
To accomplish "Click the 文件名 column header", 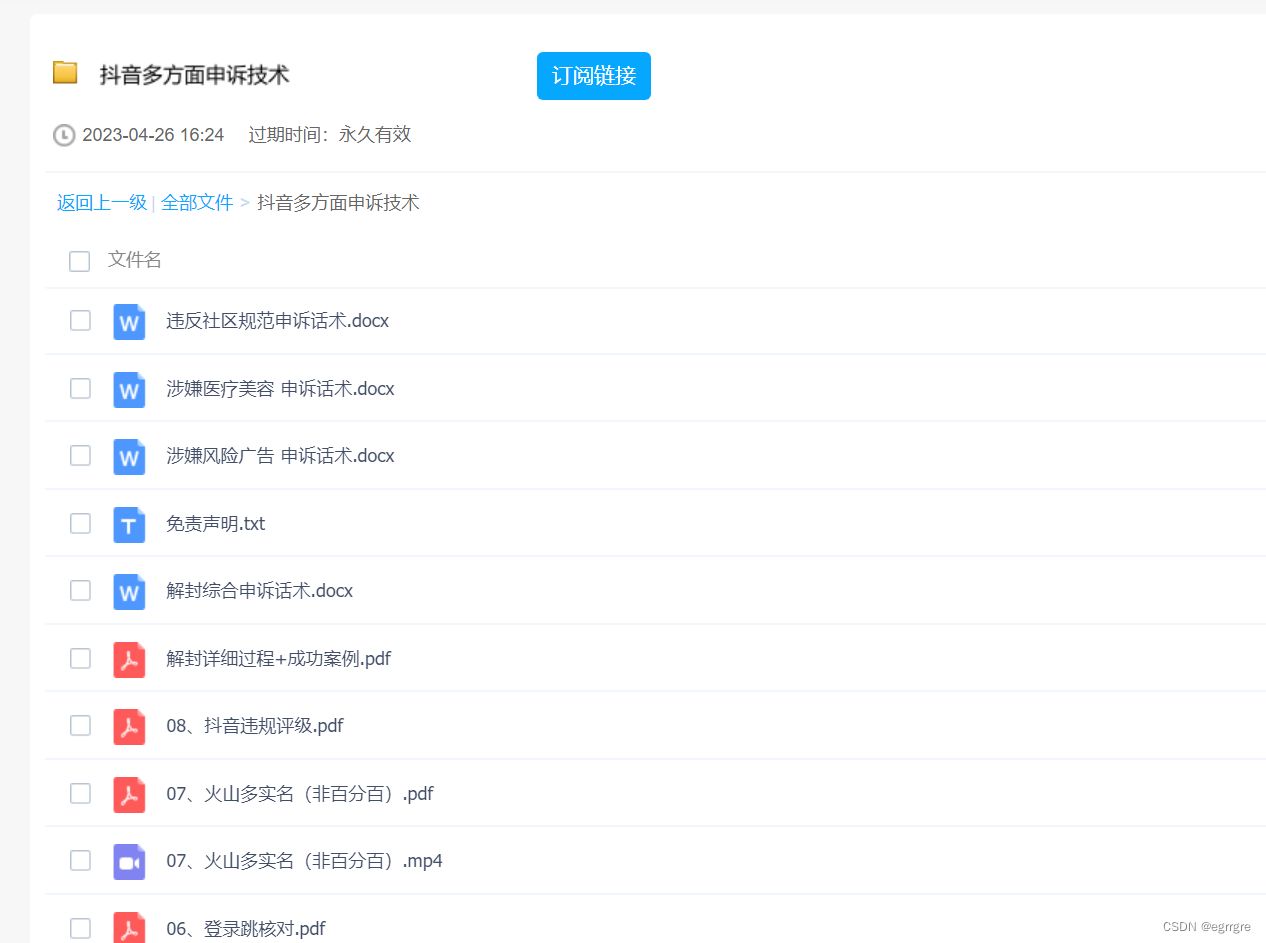I will click(x=136, y=260).
